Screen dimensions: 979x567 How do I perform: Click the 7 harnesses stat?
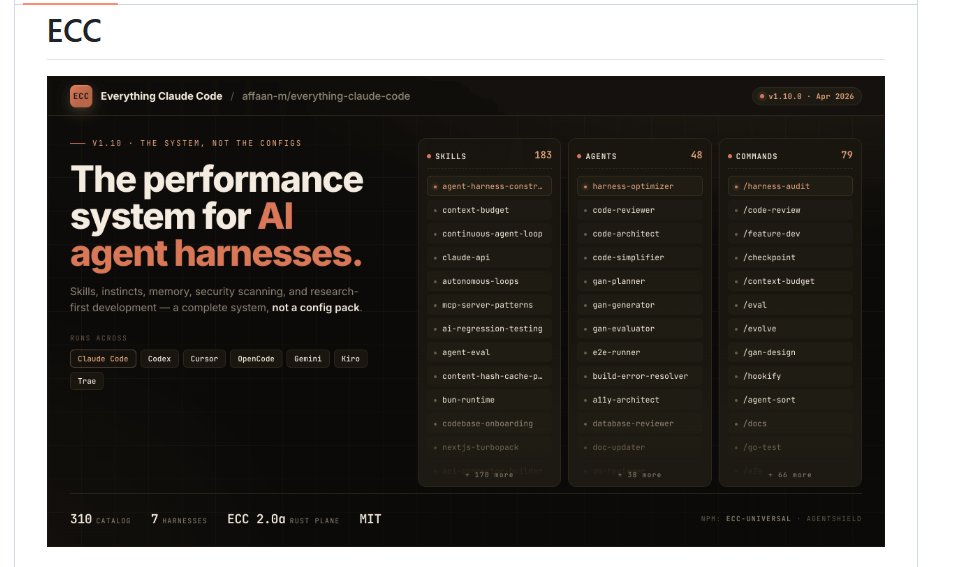(x=179, y=519)
